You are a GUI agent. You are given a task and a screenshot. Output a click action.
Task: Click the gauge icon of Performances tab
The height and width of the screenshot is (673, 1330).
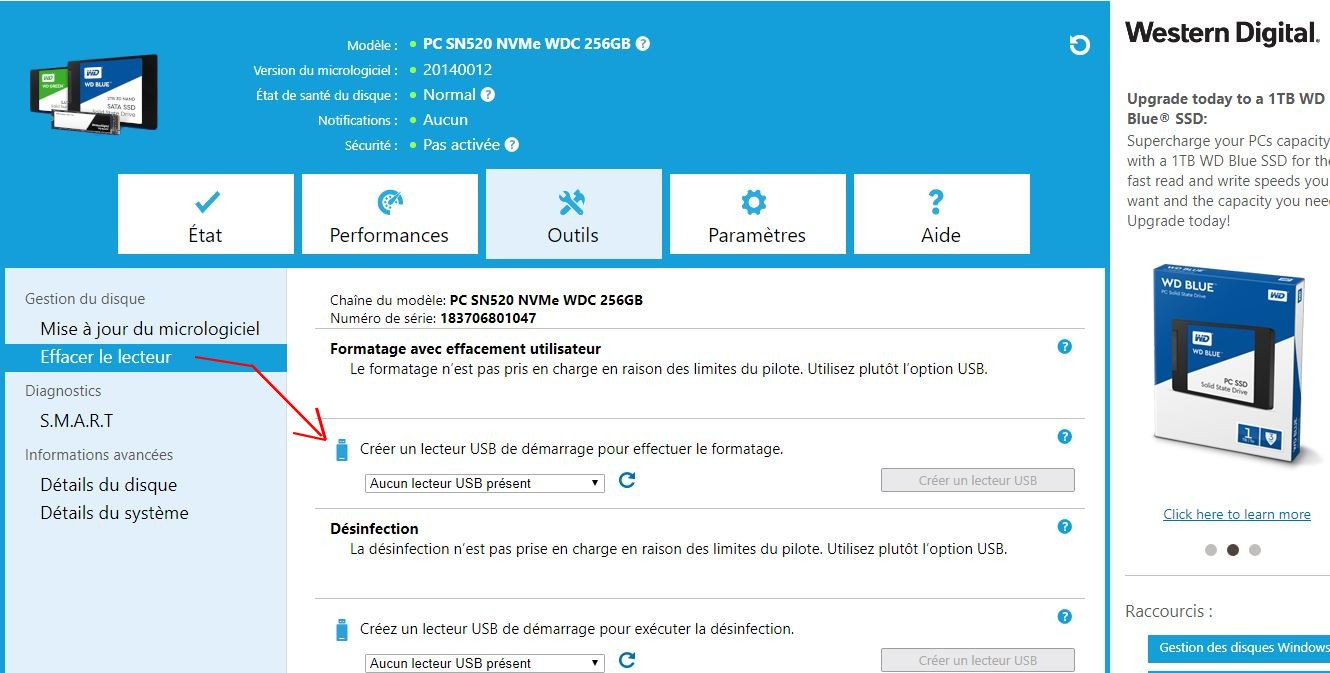[x=389, y=203]
